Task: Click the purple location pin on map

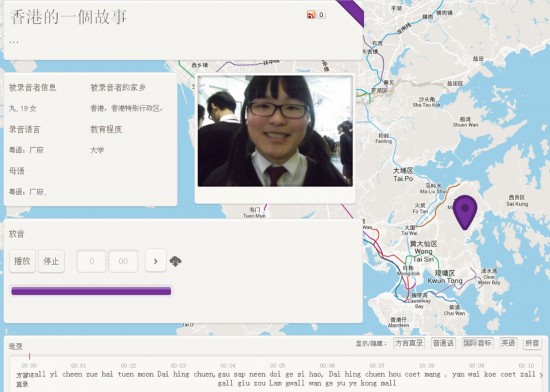Action: pyautogui.click(x=465, y=212)
